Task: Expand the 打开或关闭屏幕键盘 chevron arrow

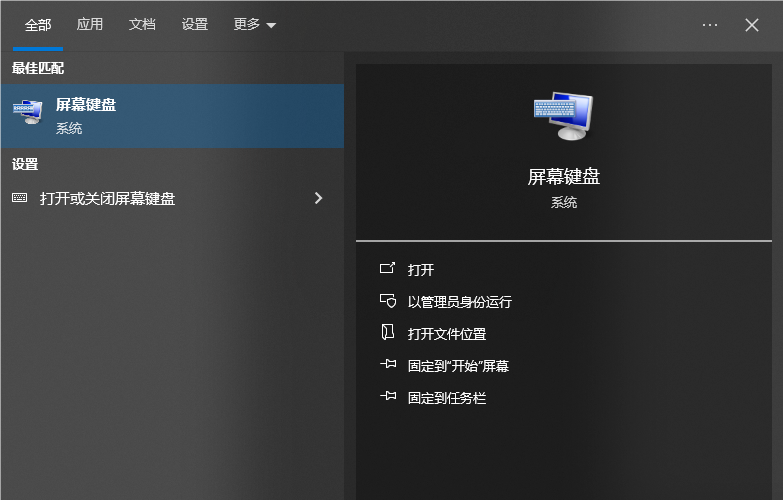Action: click(319, 198)
